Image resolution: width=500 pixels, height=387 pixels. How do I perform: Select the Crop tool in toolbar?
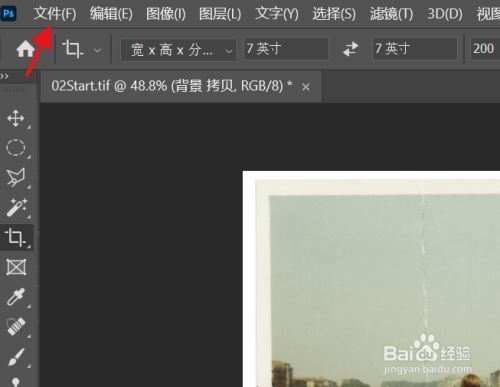(16, 237)
